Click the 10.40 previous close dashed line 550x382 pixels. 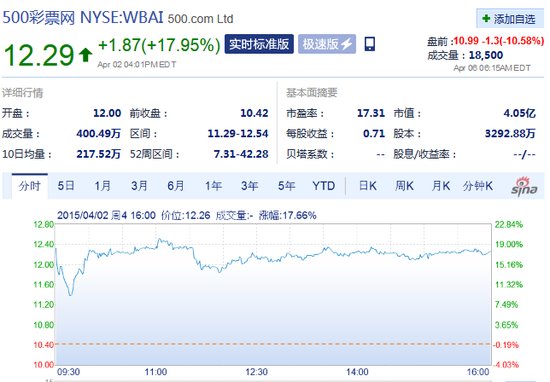273,344
